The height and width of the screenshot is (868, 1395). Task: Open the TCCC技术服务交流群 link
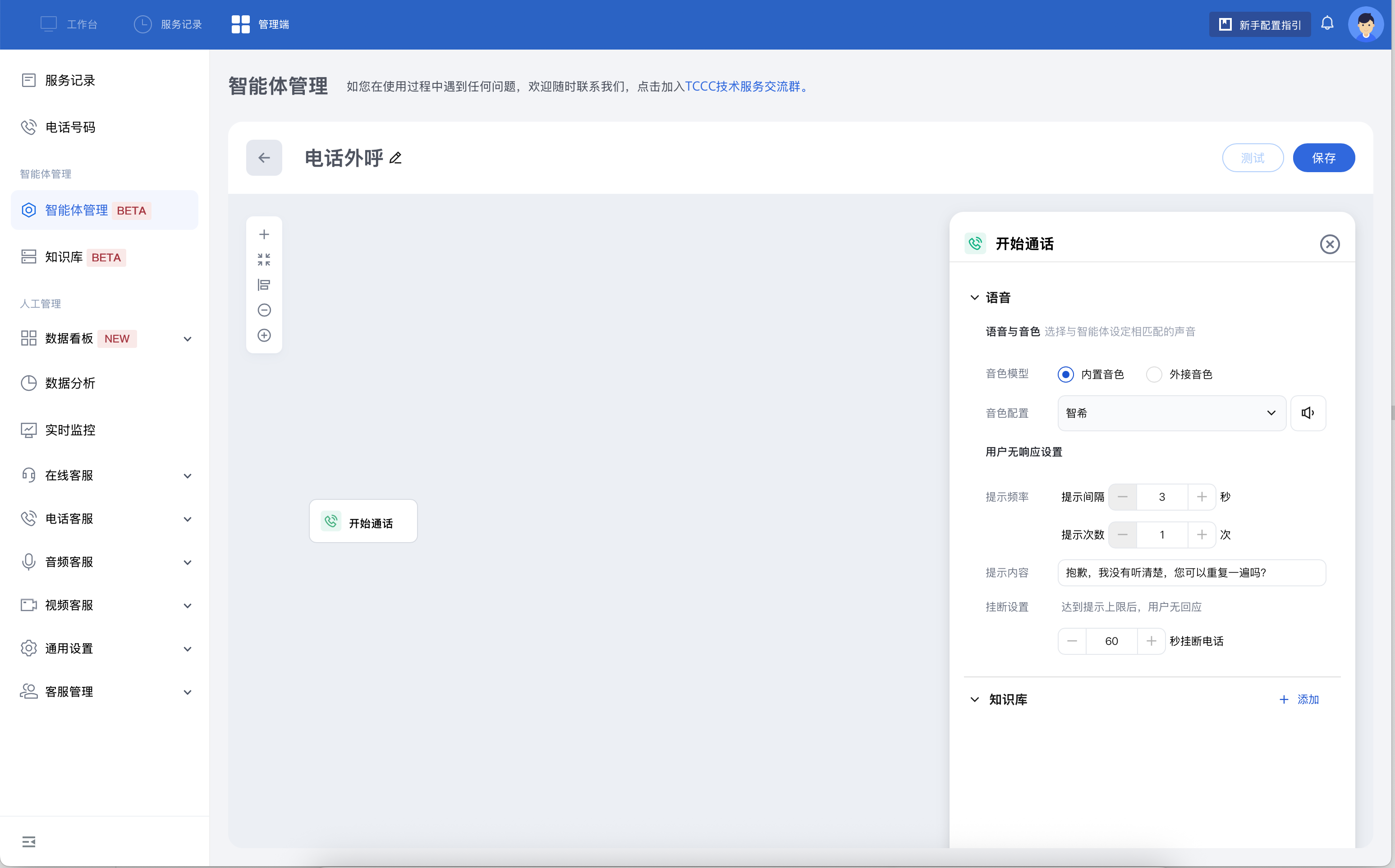pyautogui.click(x=742, y=86)
